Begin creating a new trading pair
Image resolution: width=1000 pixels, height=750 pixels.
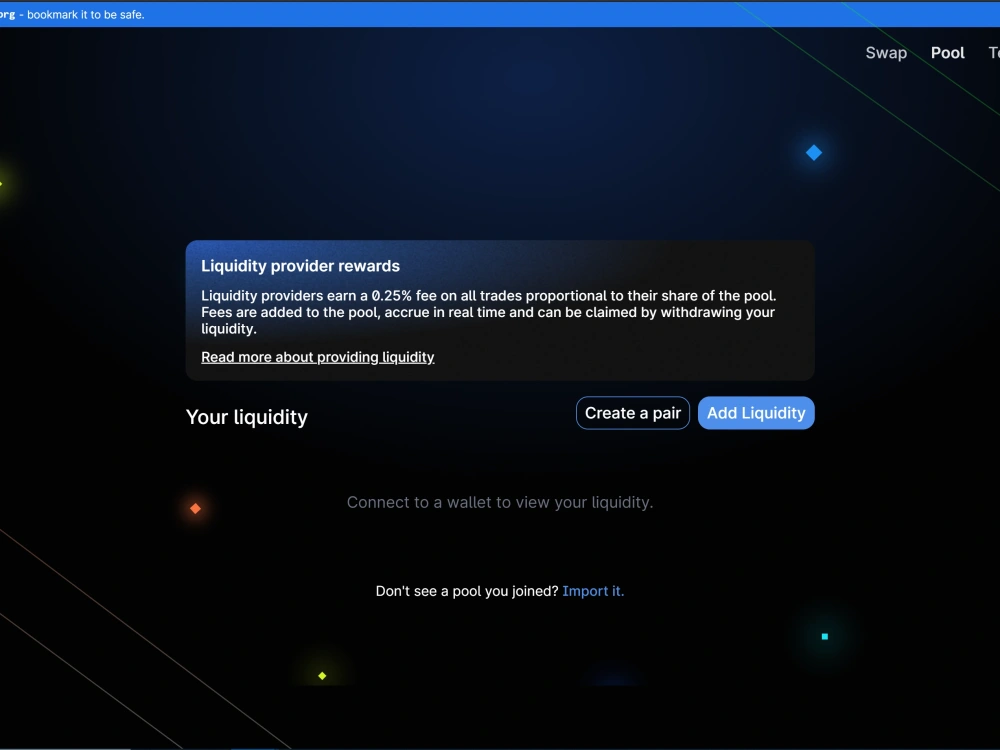(632, 412)
